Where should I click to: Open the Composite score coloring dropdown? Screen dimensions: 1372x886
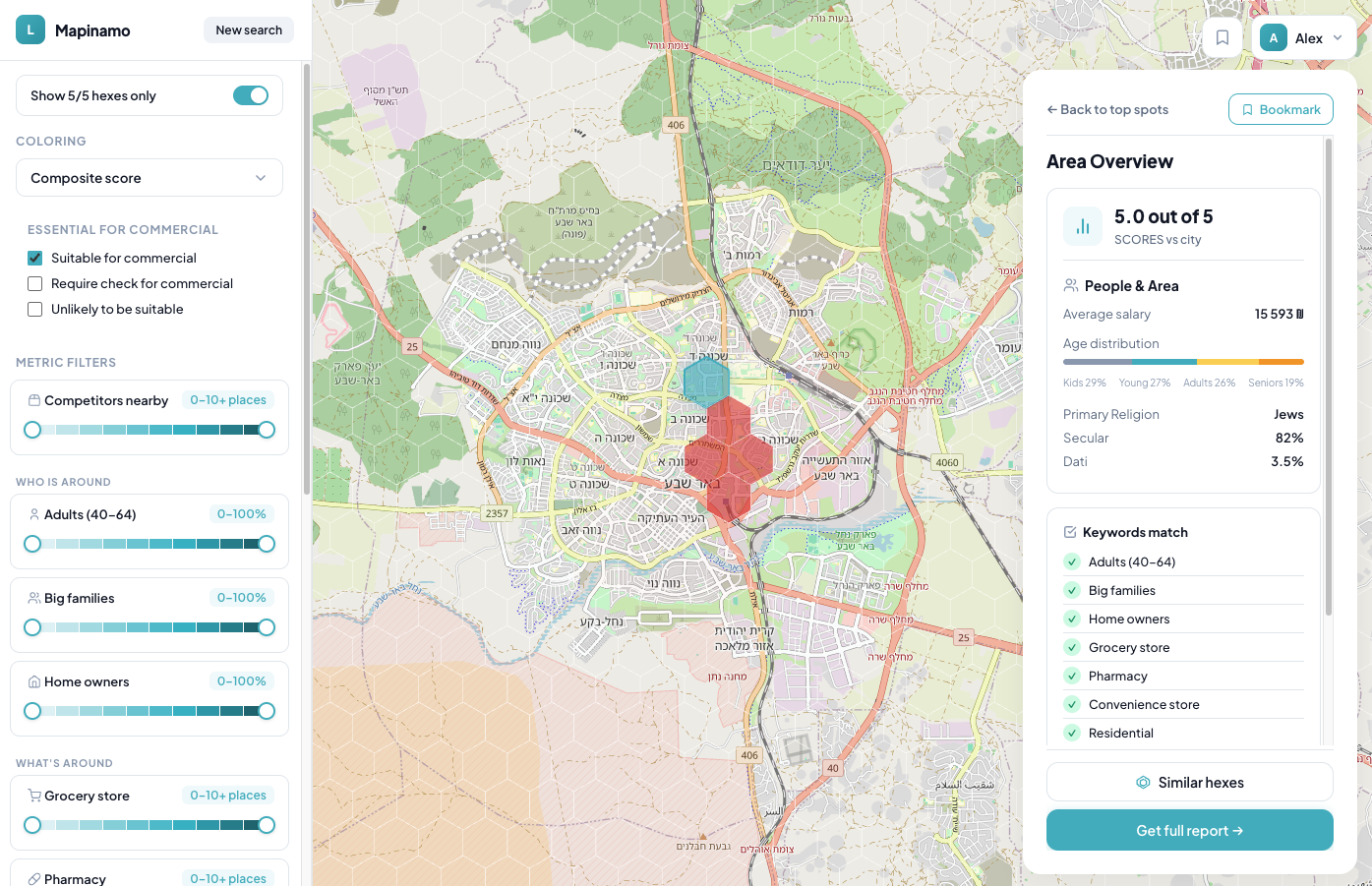click(x=149, y=178)
